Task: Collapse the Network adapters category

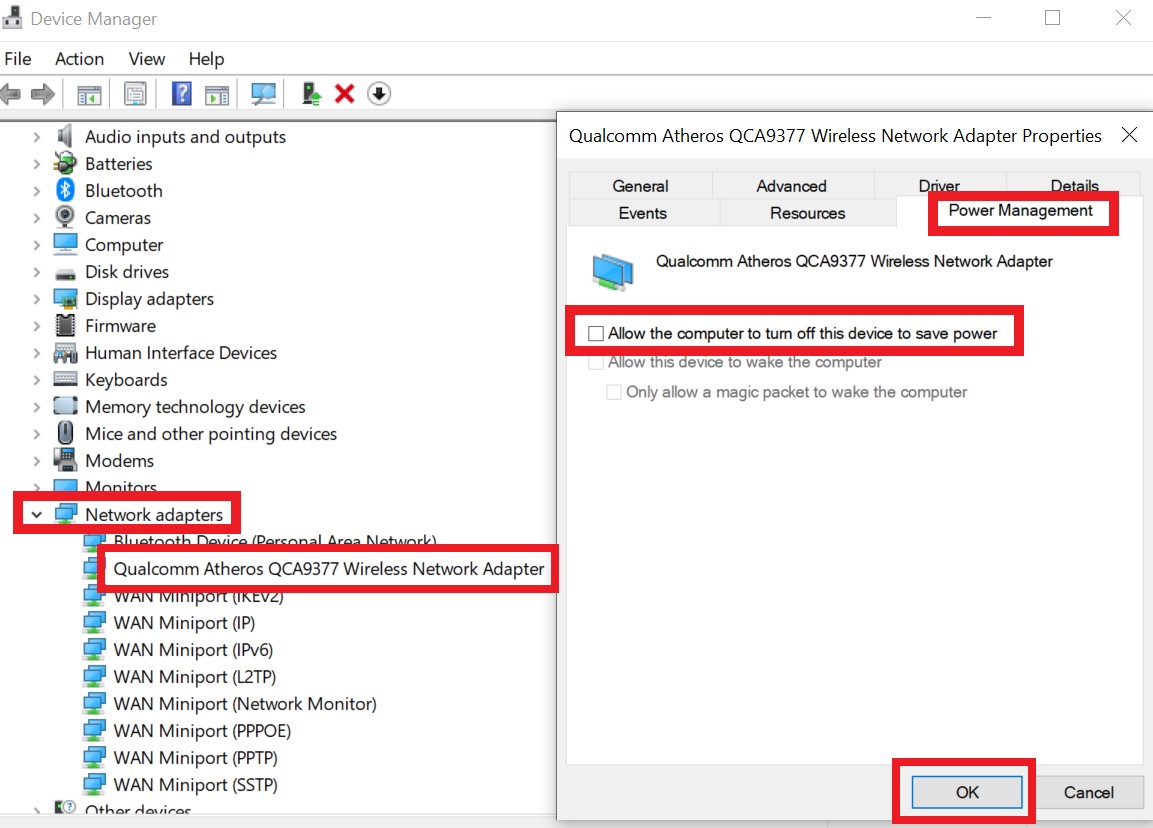Action: (36, 514)
